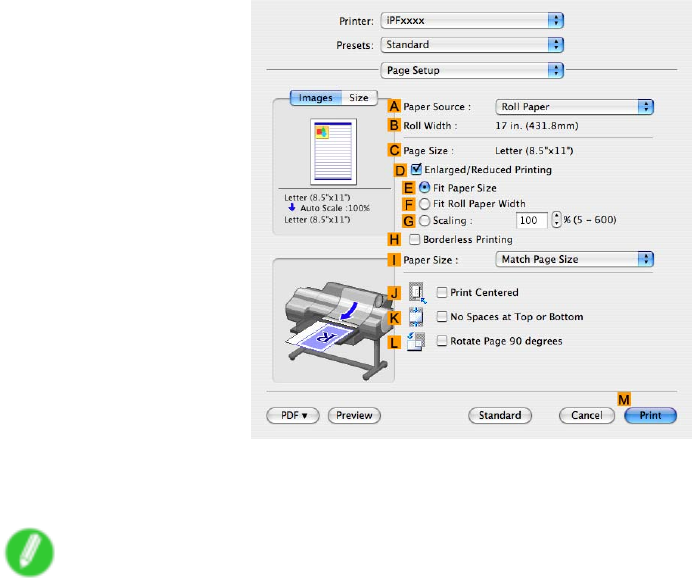The image size is (692, 580).
Task: Click the Auto Scale :100% text
Action: point(335,208)
